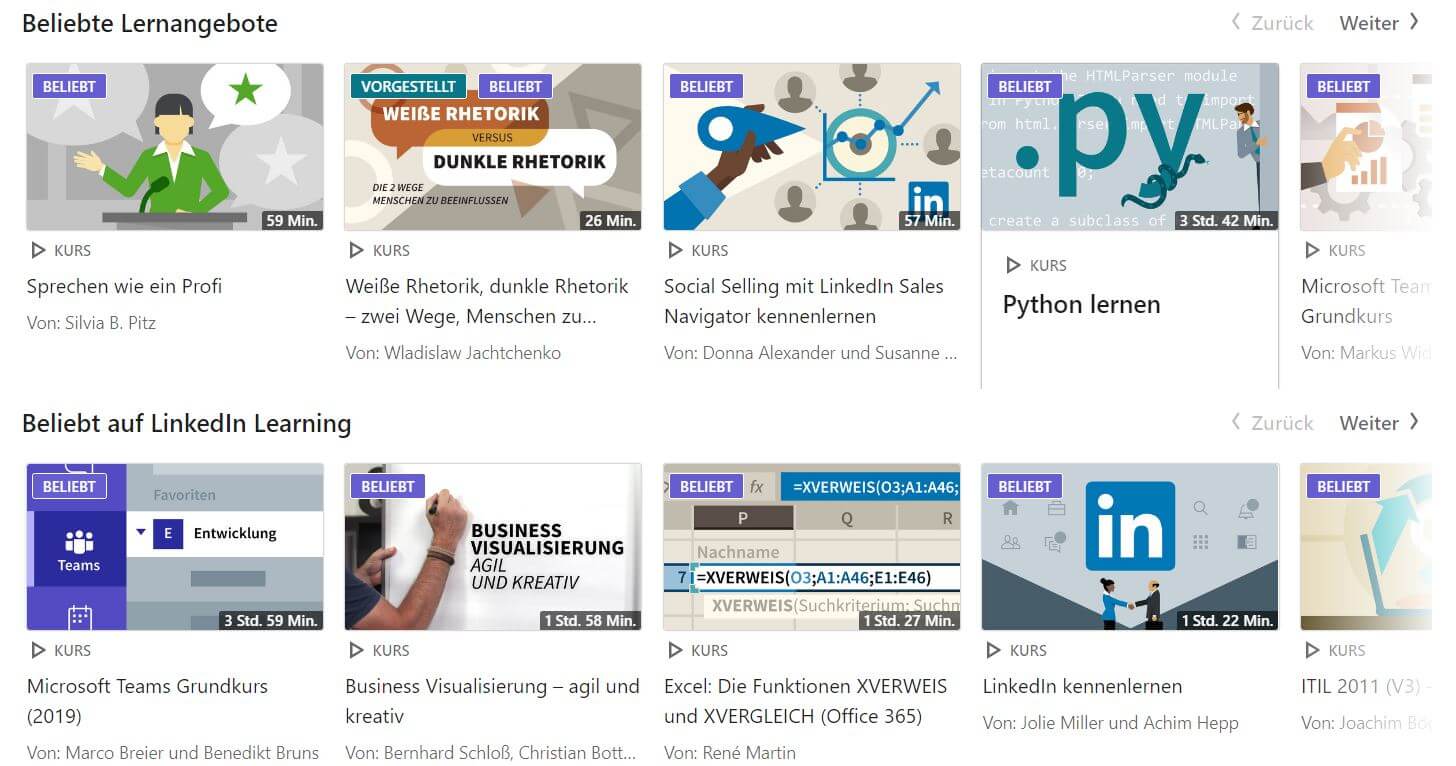Screen dimensions: 1456x766
Task: Click the KURS play icon above LinkedIn kennenlernen
Action: pos(993,650)
